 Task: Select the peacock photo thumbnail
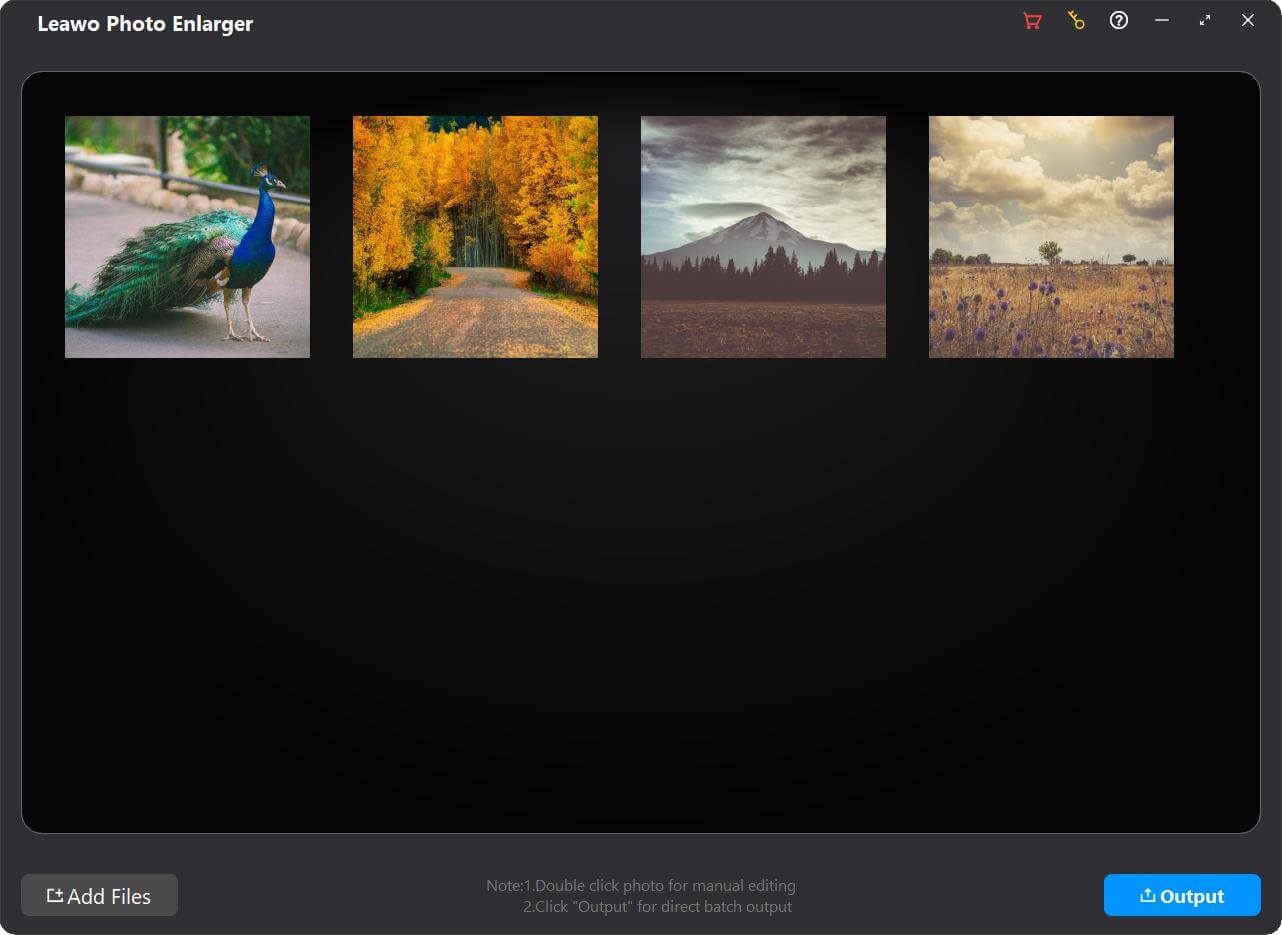pos(187,237)
